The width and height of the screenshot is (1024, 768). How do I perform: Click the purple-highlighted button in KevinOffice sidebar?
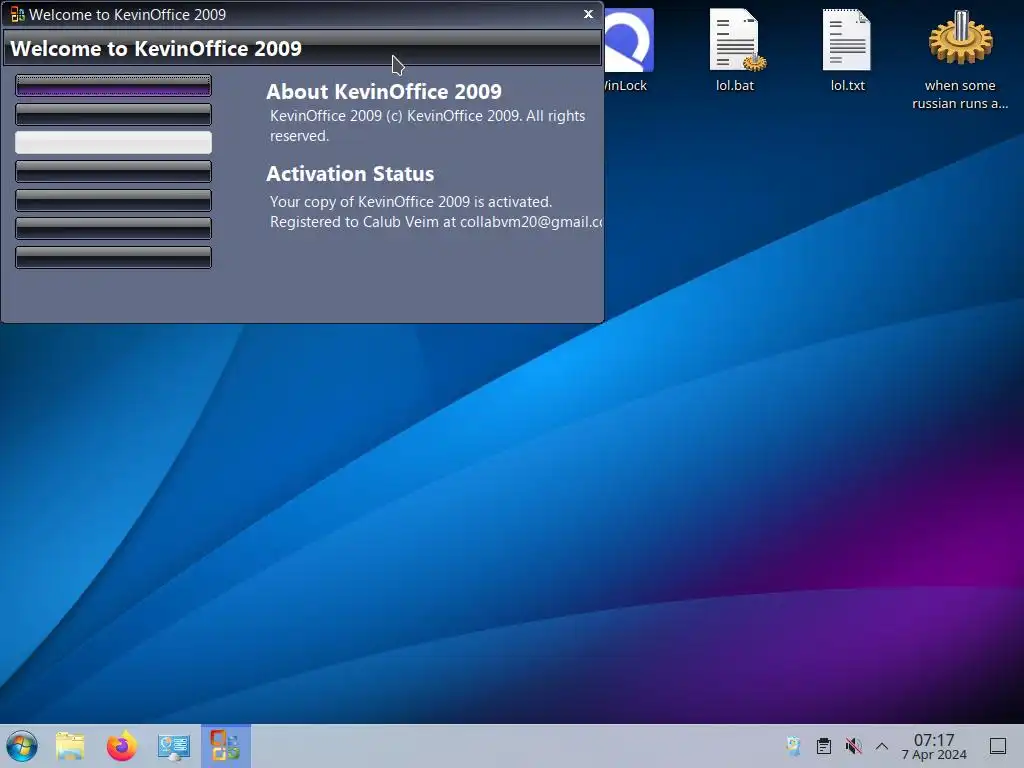[114, 86]
